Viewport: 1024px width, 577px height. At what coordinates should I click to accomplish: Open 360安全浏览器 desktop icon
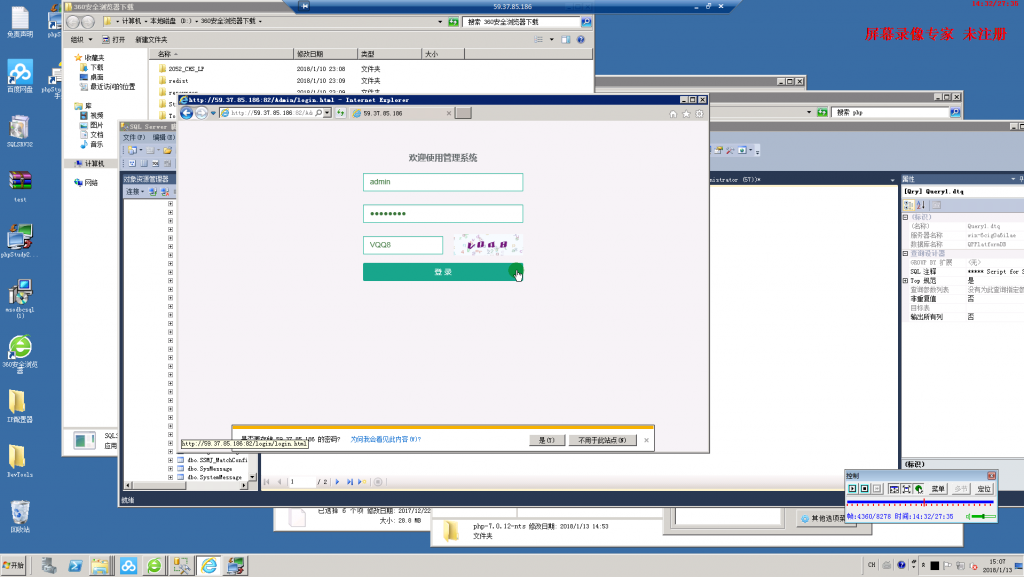point(19,348)
